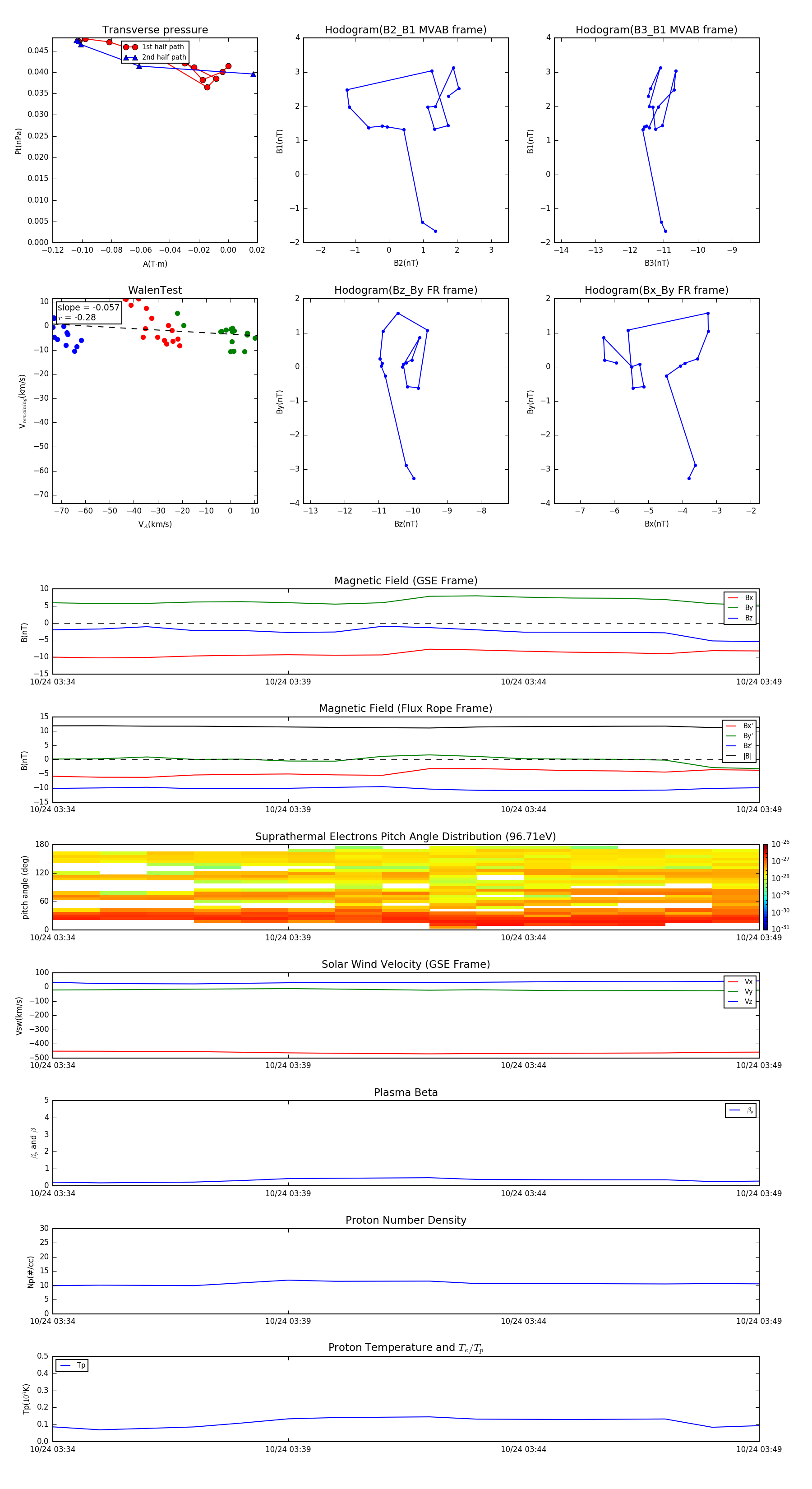Click the βp legend box in Plasma Beta
The image size is (812, 1489).
(x=741, y=1110)
